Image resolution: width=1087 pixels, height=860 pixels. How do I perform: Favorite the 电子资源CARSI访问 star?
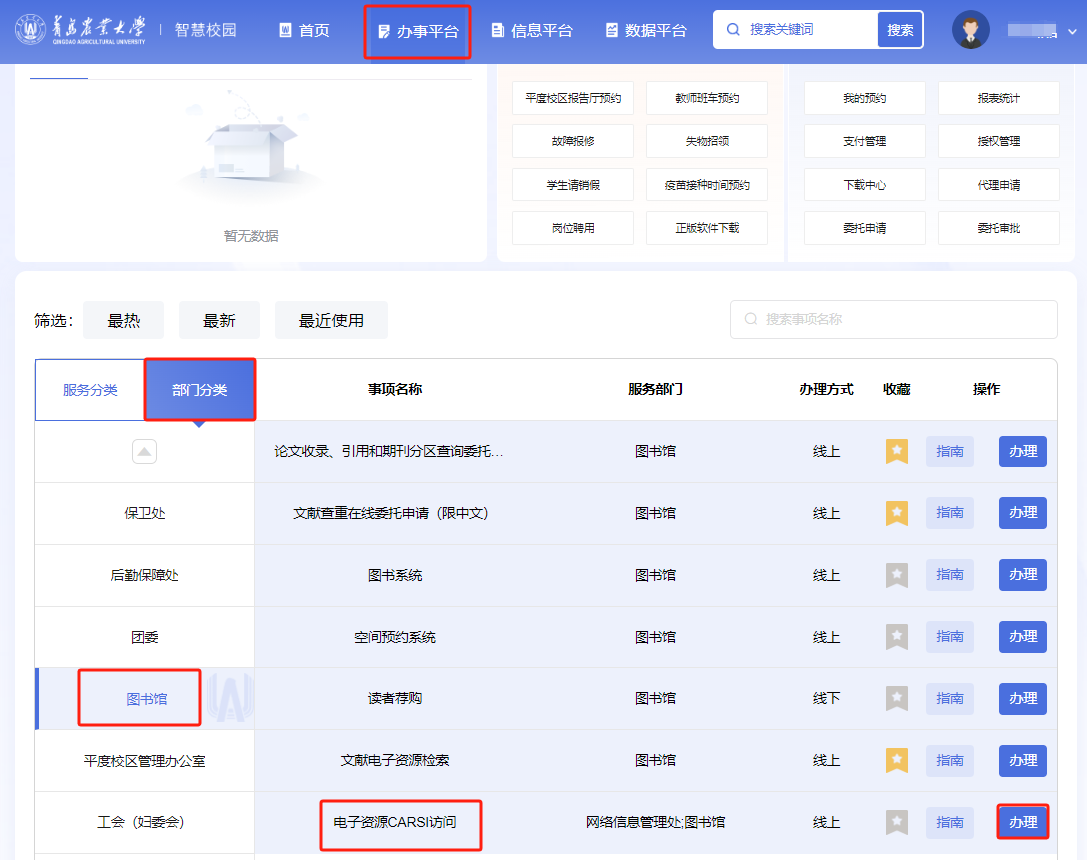[x=897, y=822]
